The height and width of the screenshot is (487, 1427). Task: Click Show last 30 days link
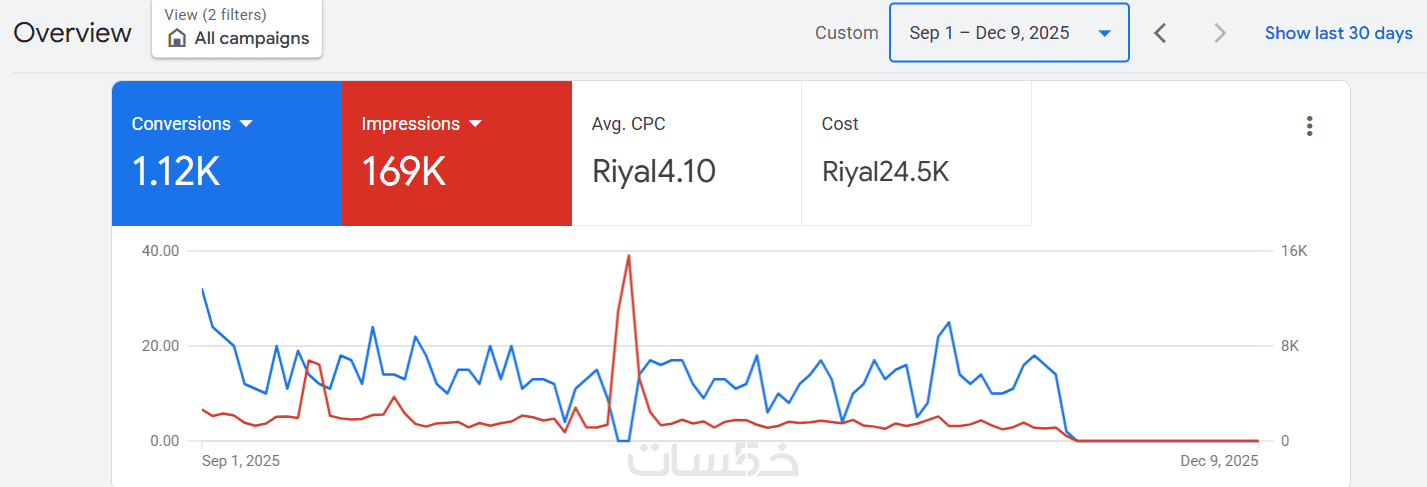click(1338, 33)
